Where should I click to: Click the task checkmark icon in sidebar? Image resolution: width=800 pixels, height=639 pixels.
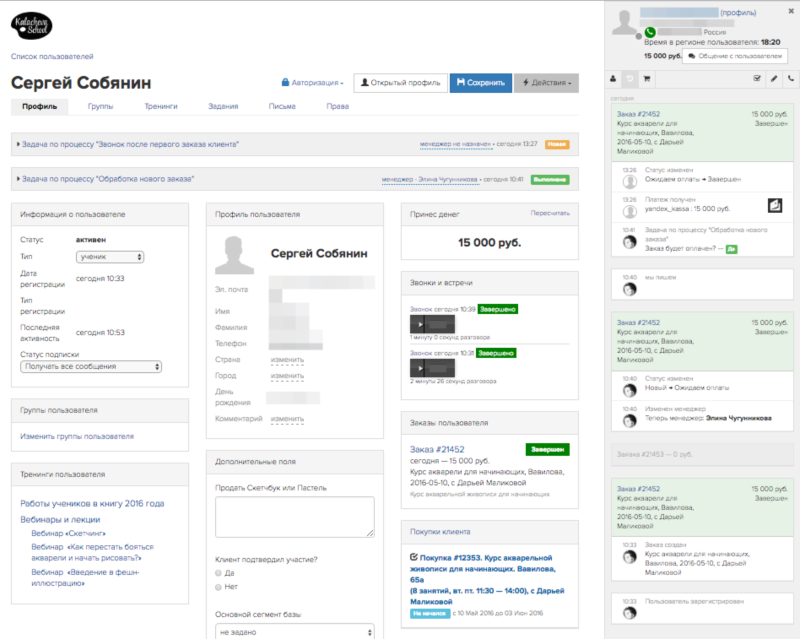coord(757,79)
